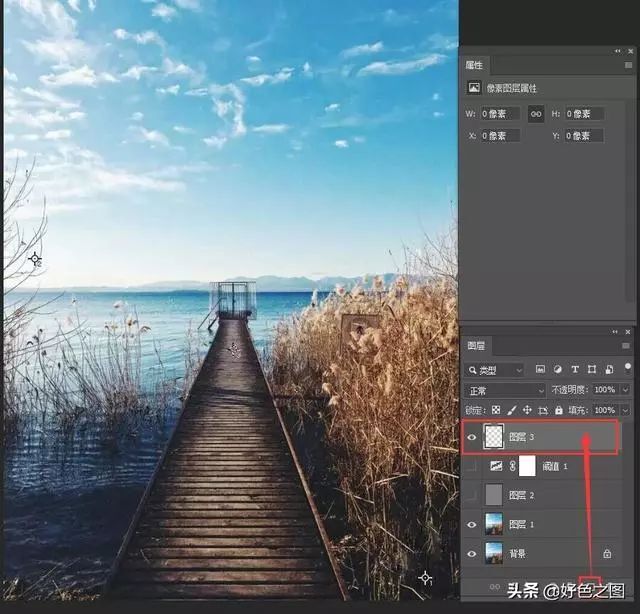The width and height of the screenshot is (640, 614).
Task: Toggle the width-height link in Properties
Action: pos(536,114)
